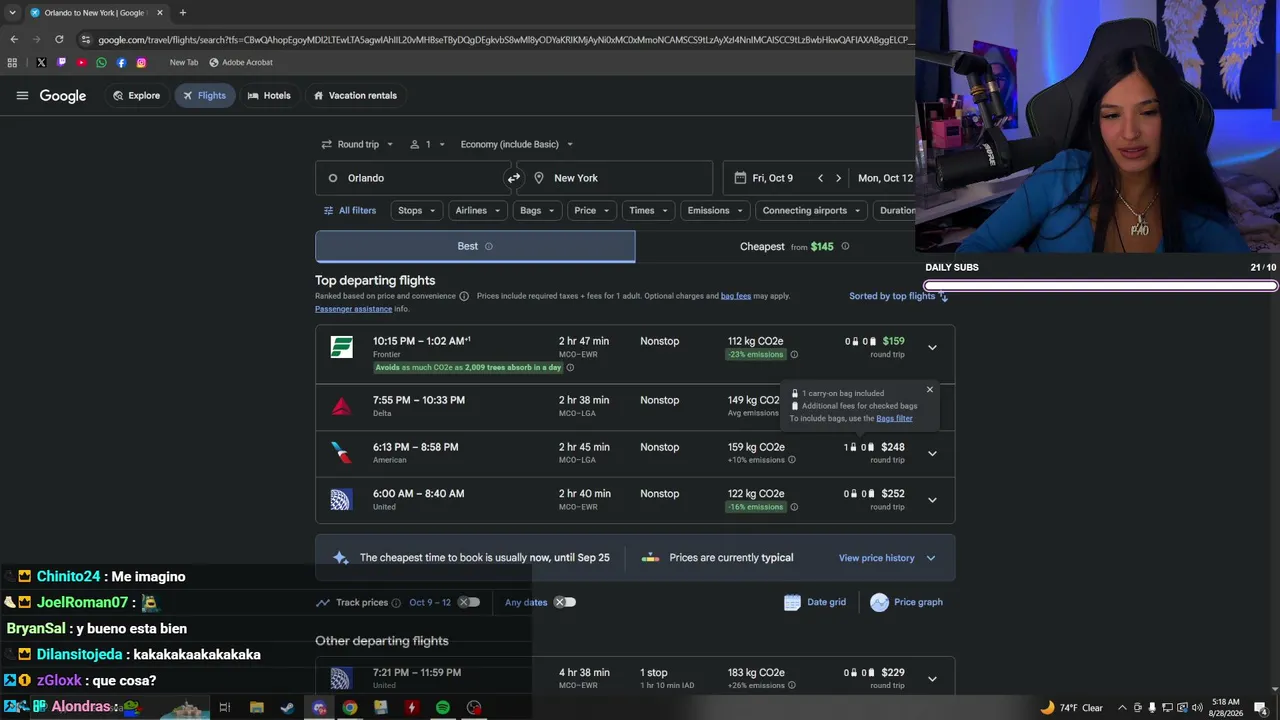Open the Connecting airports filter dropdown
Image resolution: width=1280 pixels, height=720 pixels.
812,210
